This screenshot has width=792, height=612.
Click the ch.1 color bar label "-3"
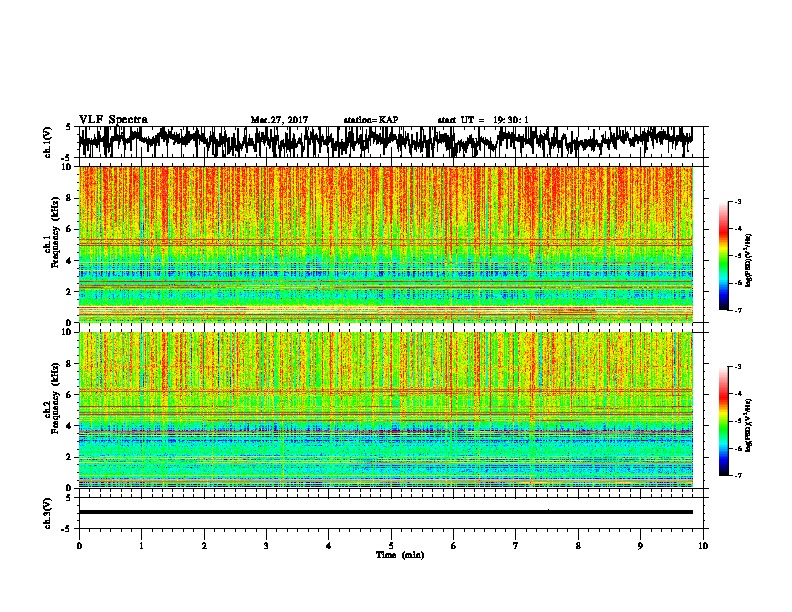(738, 201)
